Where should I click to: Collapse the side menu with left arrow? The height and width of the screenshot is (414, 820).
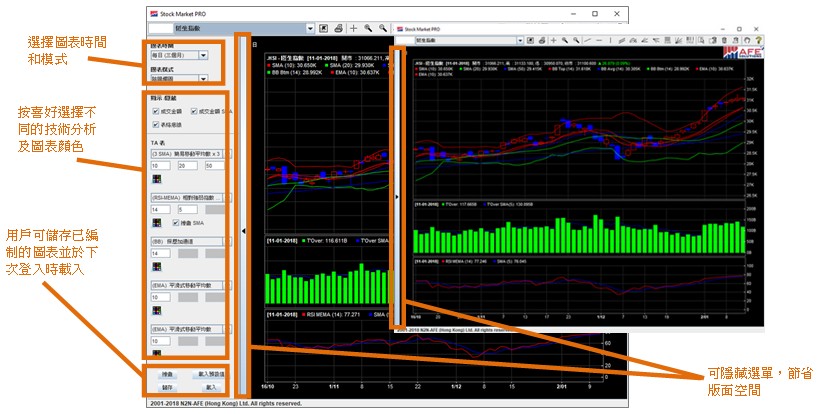(245, 230)
